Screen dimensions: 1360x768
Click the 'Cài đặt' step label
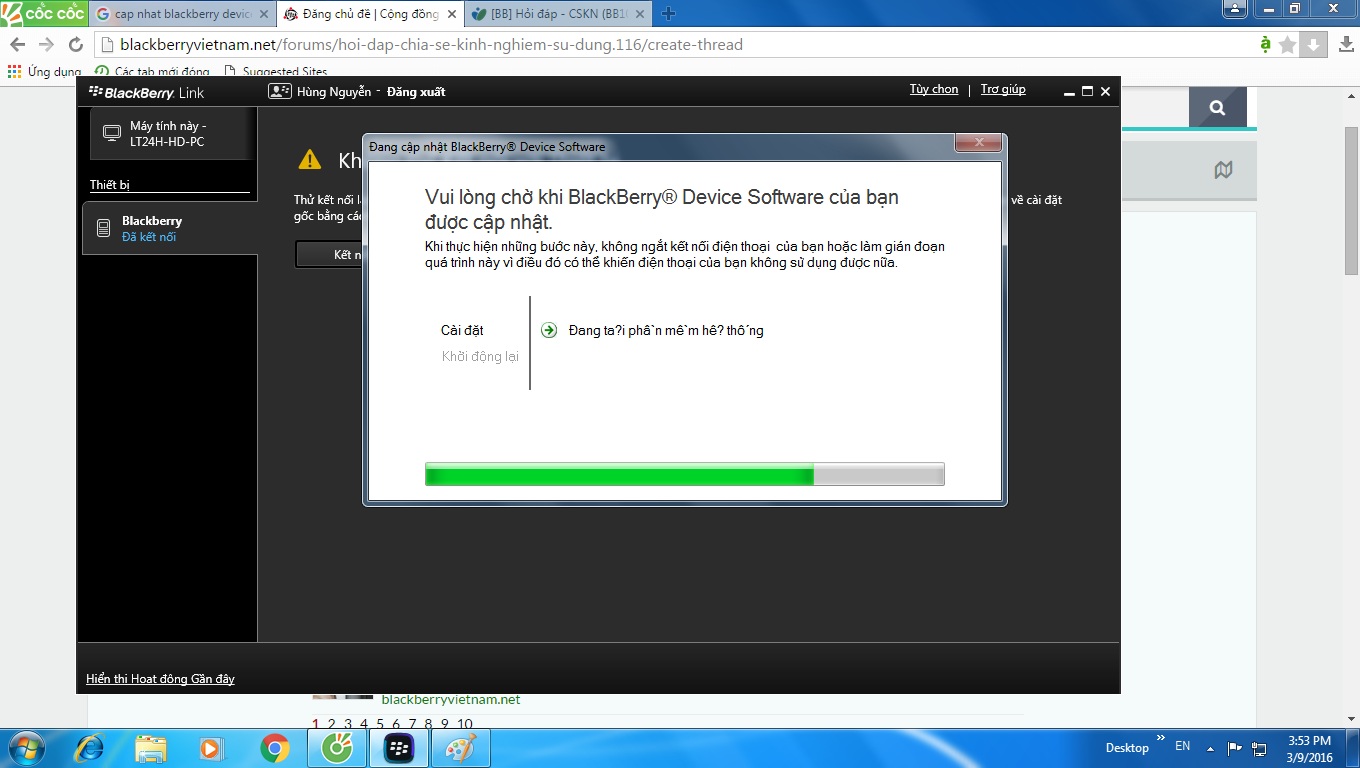(462, 330)
